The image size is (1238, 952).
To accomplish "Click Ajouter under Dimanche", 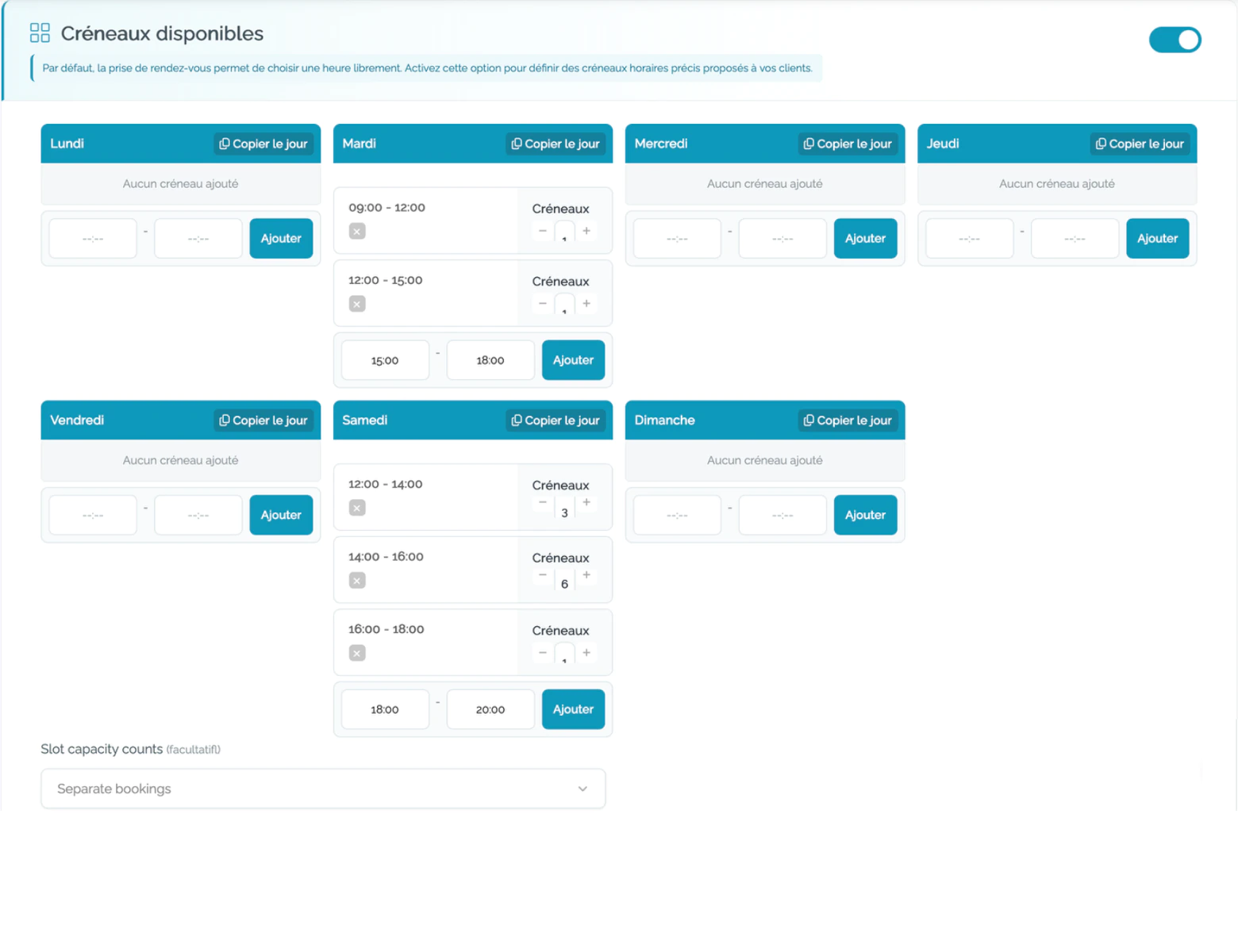I will (865, 515).
